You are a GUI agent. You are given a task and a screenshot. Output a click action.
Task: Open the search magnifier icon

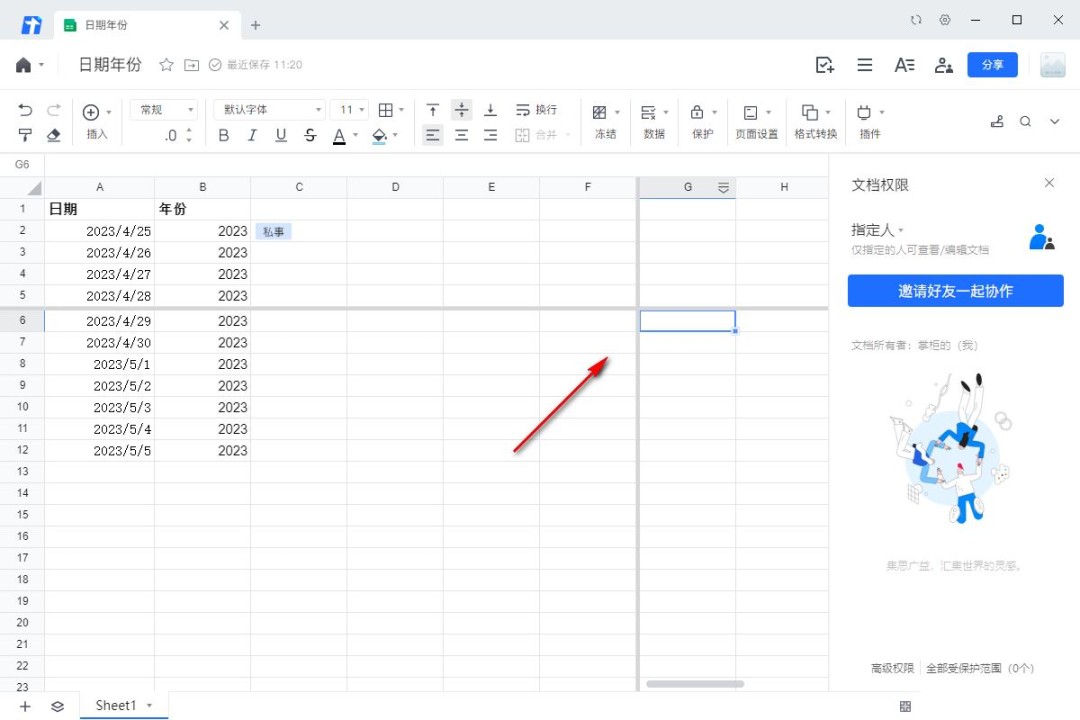click(x=1025, y=121)
